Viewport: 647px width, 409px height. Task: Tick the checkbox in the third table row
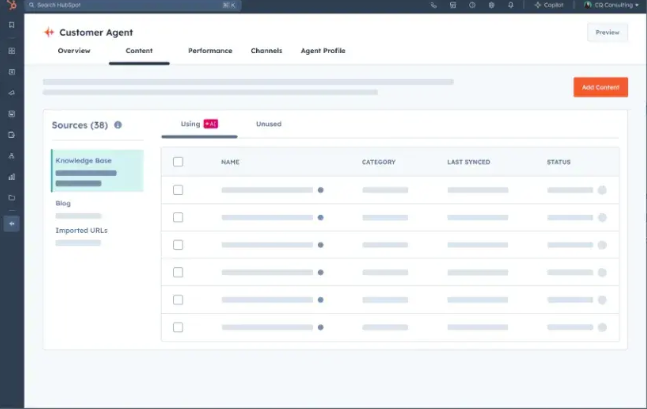coord(178,245)
